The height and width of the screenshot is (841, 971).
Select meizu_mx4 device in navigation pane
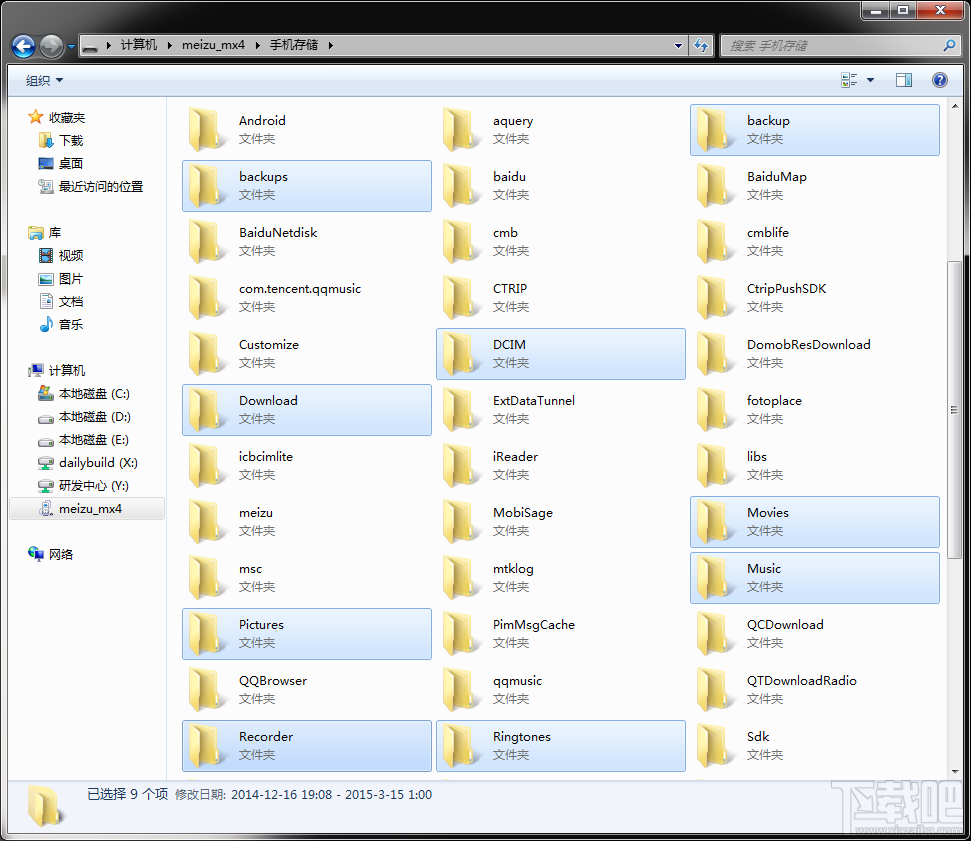[87, 509]
